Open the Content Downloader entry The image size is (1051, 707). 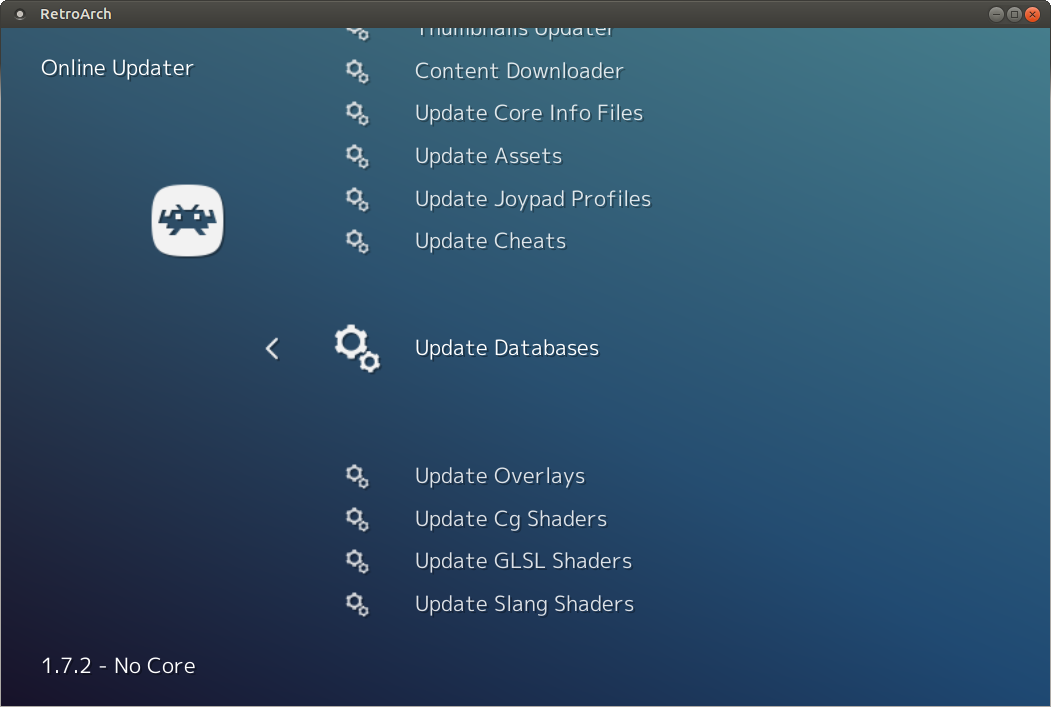(519, 71)
